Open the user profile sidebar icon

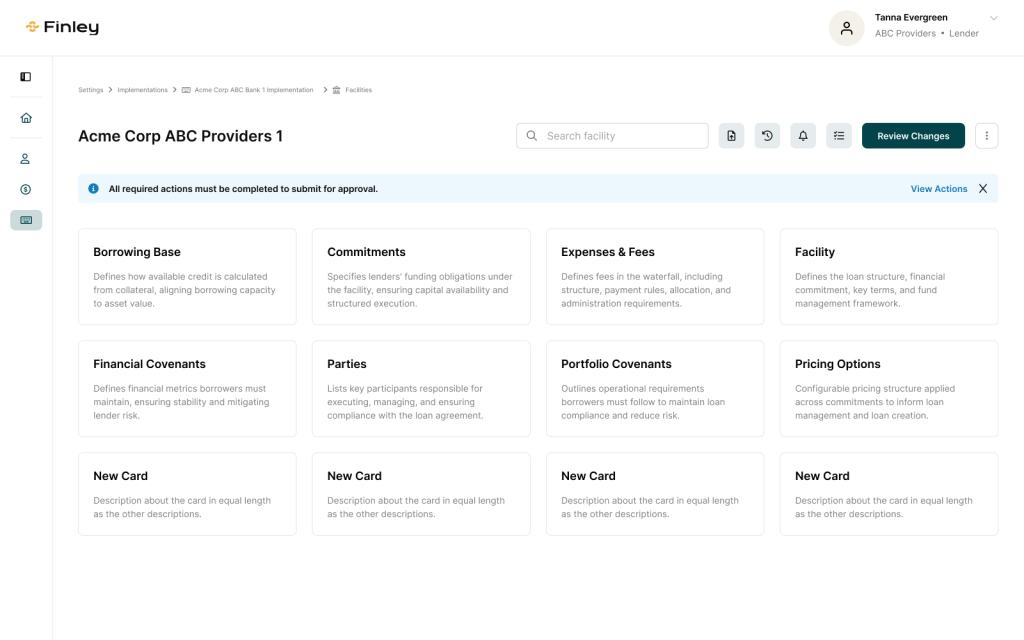click(26, 159)
